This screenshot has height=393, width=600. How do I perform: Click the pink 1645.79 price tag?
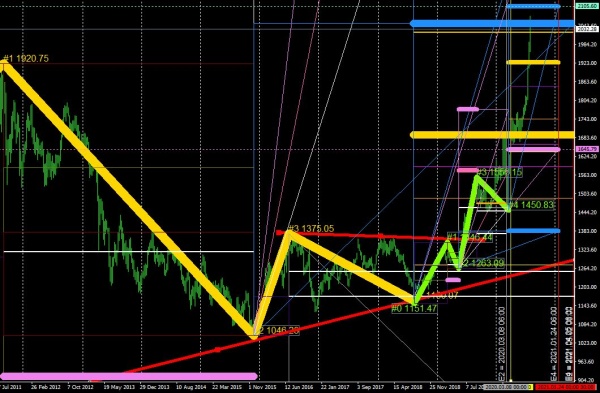(x=587, y=149)
